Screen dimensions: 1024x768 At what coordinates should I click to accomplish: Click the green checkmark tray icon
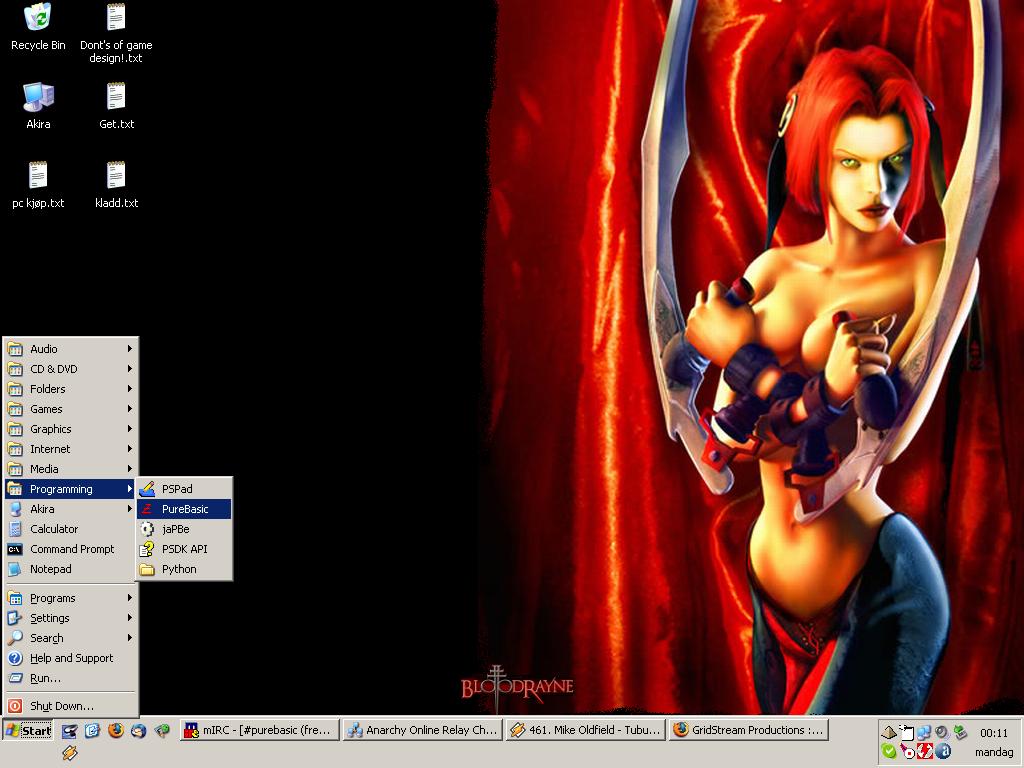pos(889,751)
